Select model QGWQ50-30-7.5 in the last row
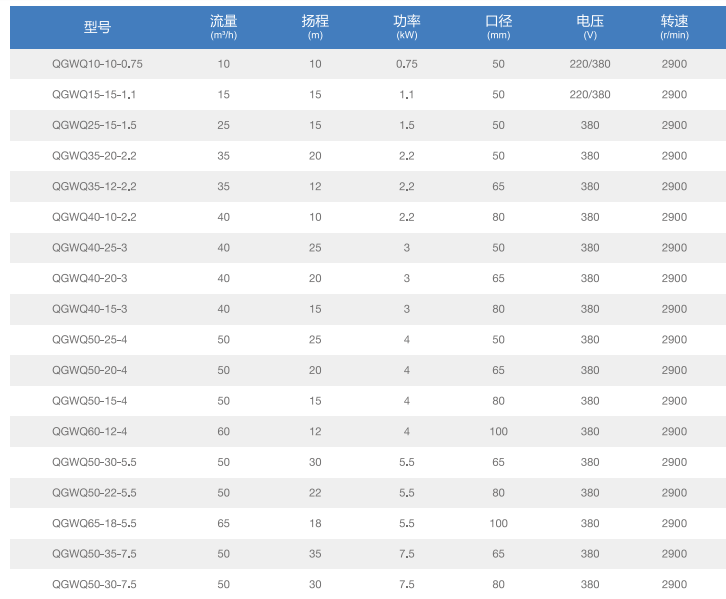726x599 pixels. tap(93, 585)
